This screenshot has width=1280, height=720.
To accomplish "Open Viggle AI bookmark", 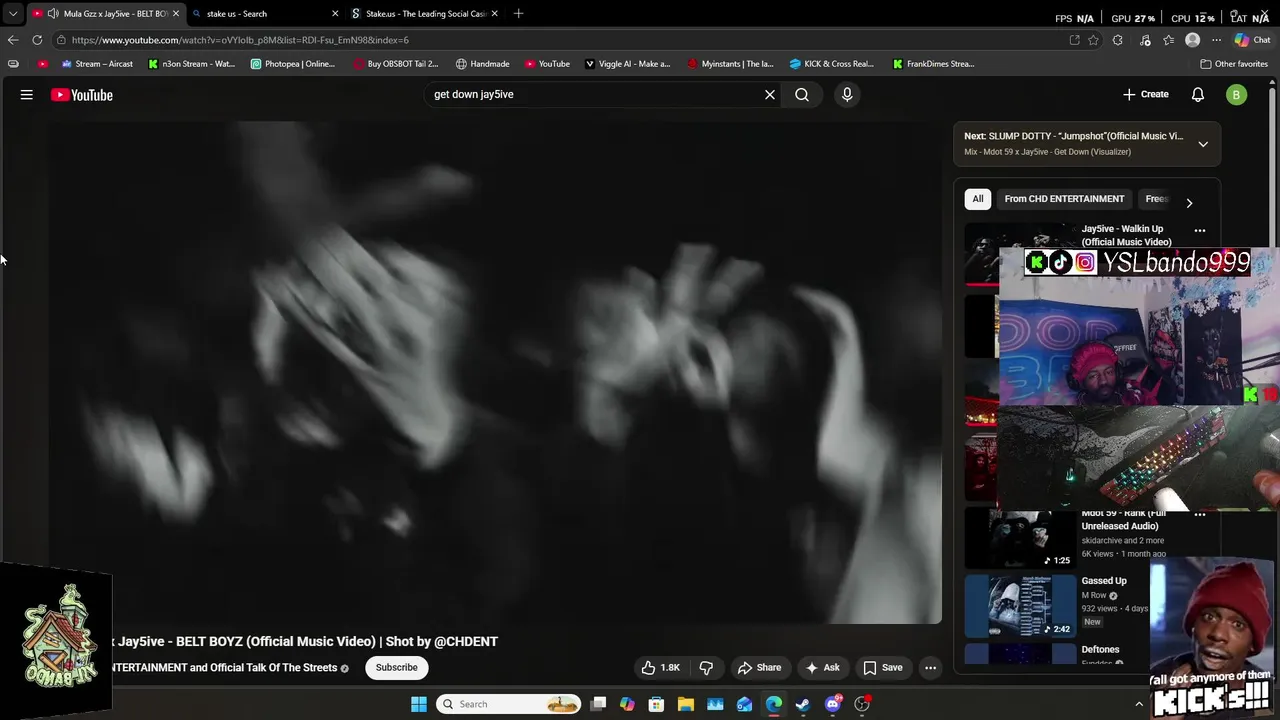I will (x=628, y=64).
